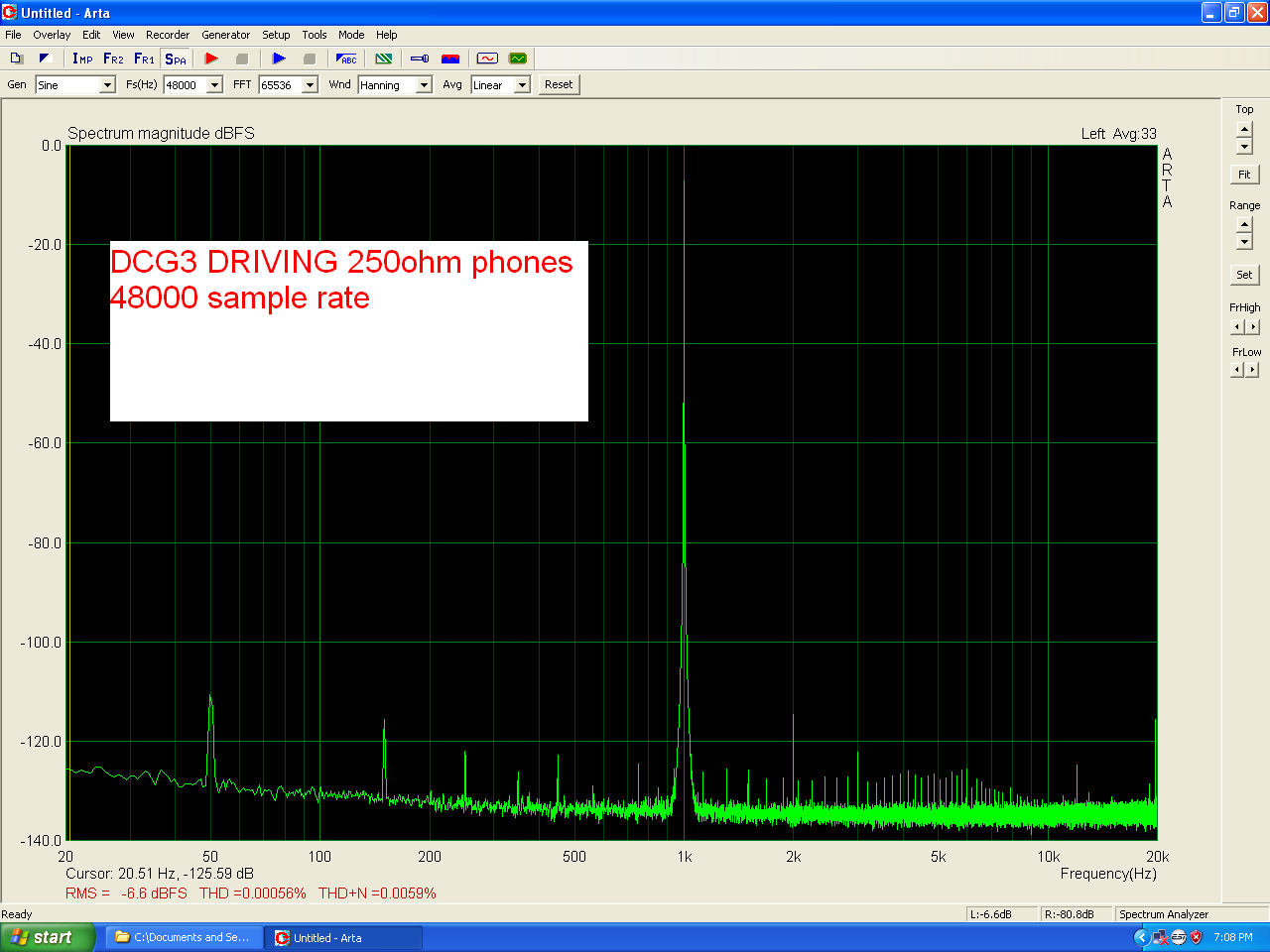Open the Gen signal type dropdown
This screenshot has width=1270, height=952.
107,85
